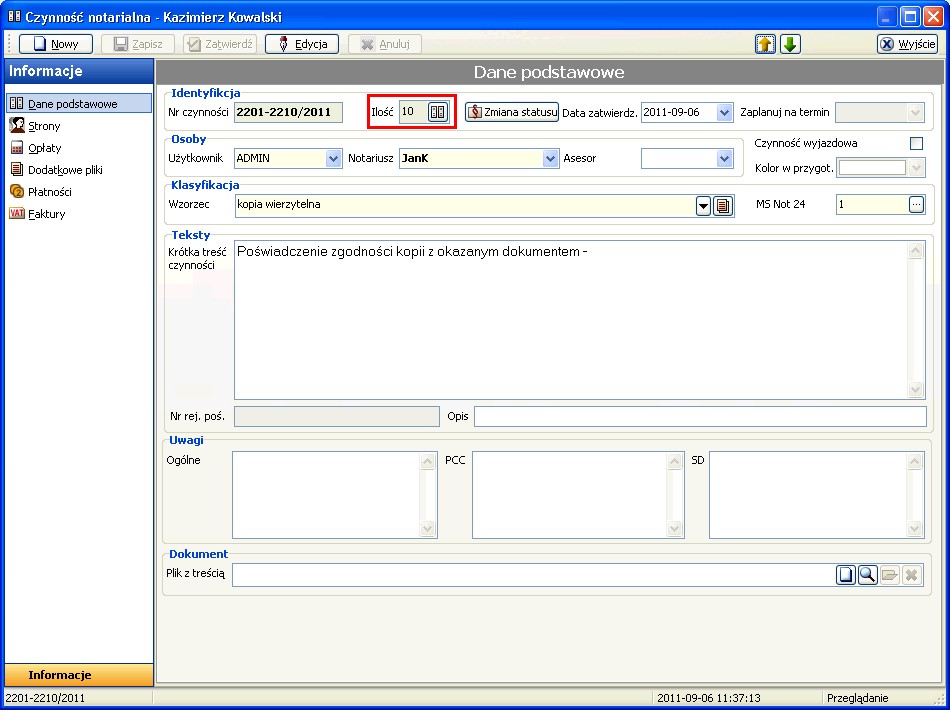Click the green down arrow navigation icon
The width and height of the screenshot is (950, 710).
(x=790, y=44)
